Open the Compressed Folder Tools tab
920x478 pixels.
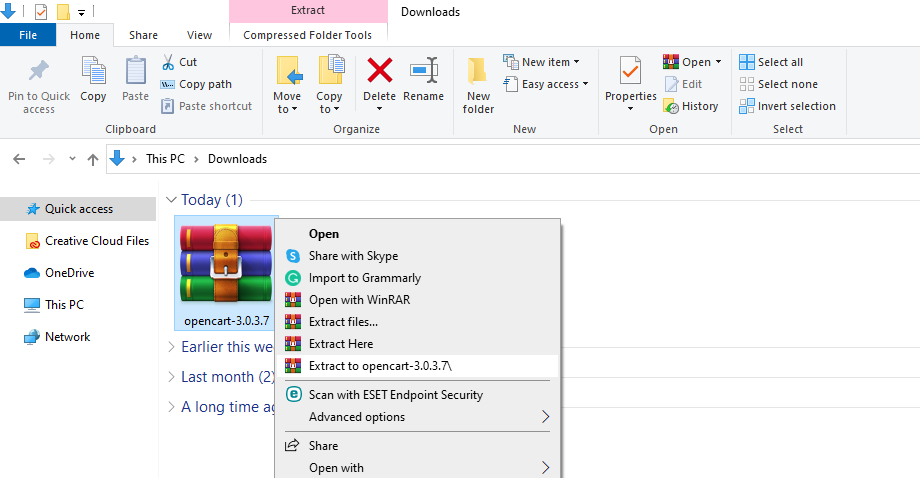click(307, 35)
